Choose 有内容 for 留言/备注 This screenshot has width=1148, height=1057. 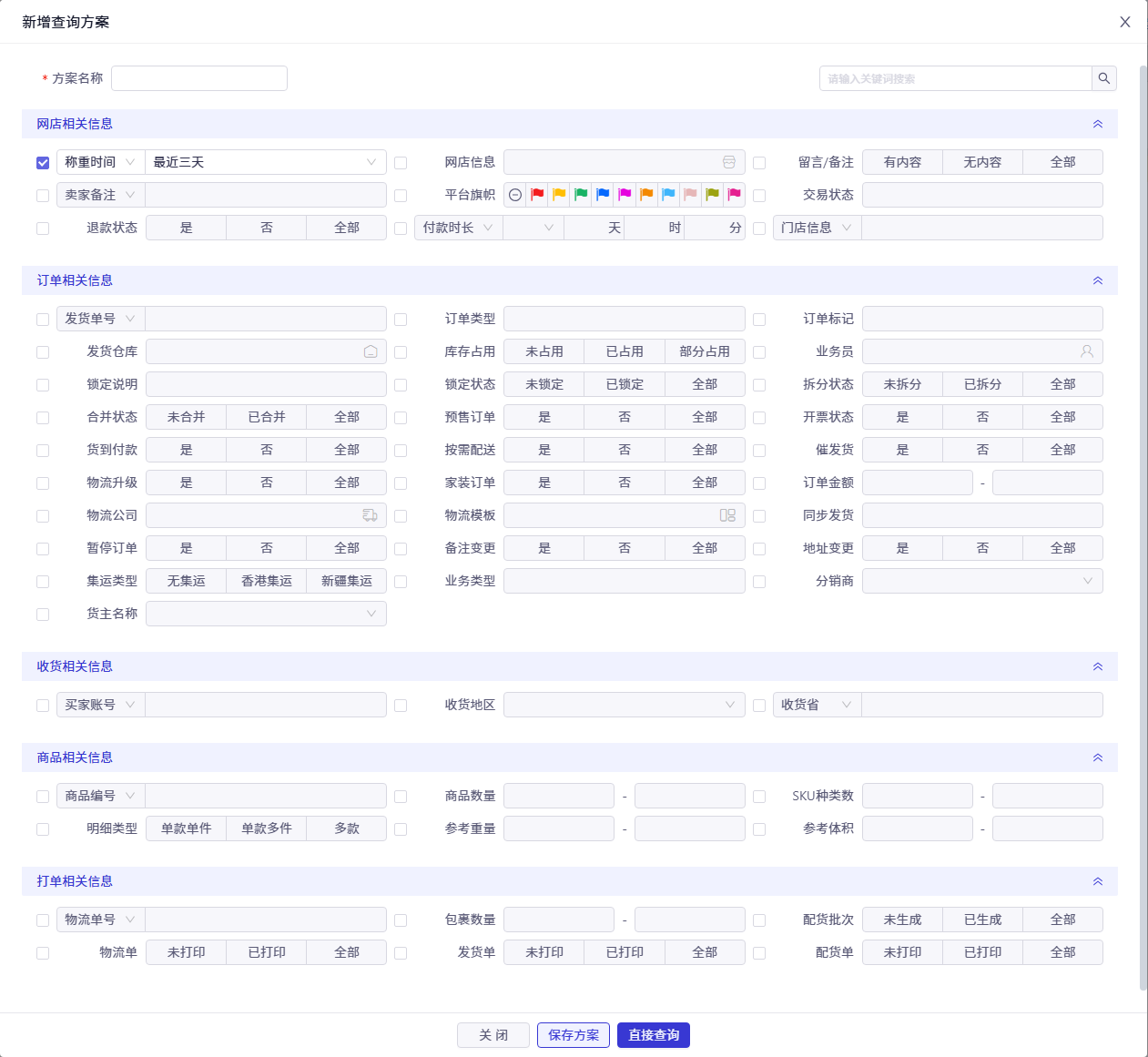pos(902,162)
